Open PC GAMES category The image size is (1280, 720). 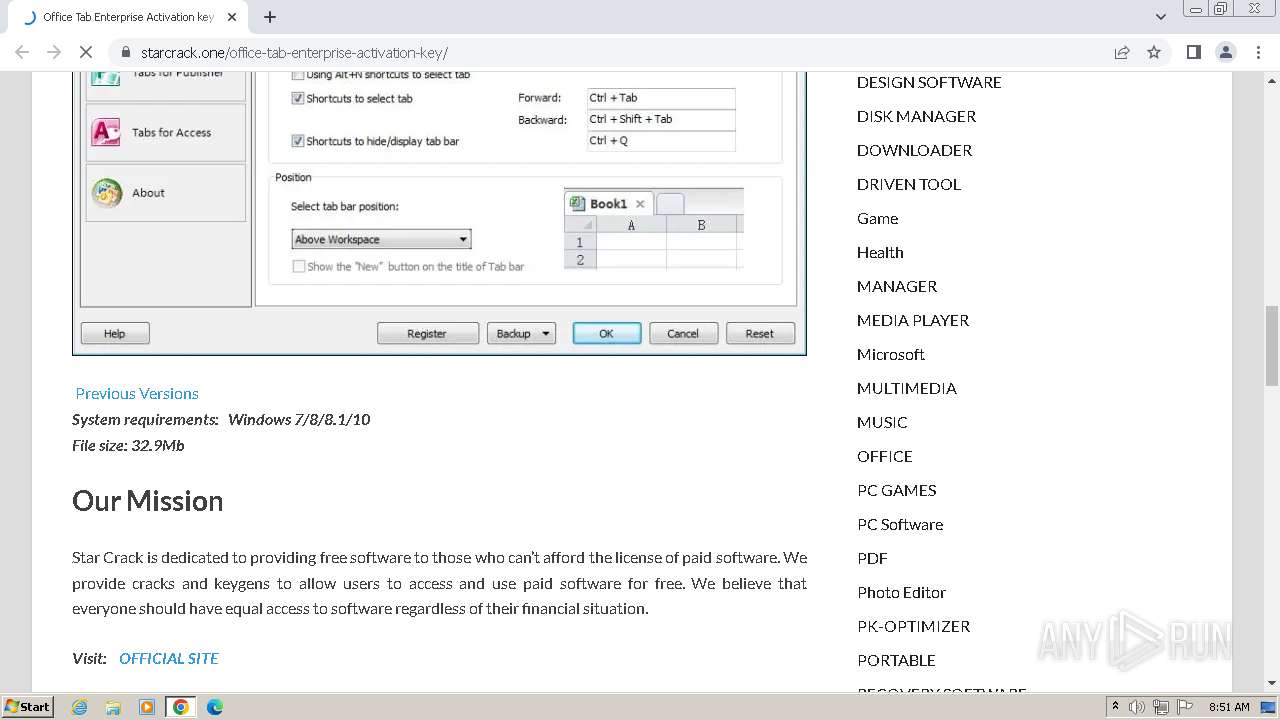(x=897, y=490)
